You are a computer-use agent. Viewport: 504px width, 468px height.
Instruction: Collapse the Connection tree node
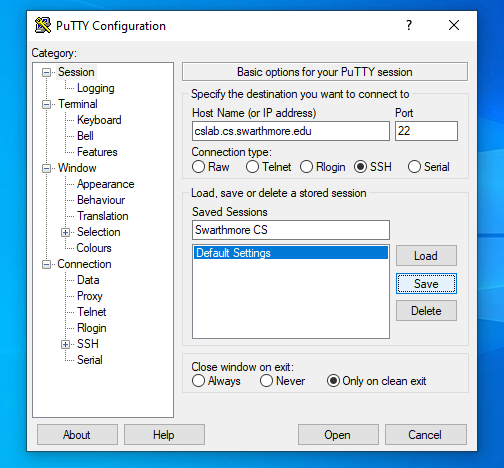[x=46, y=264]
